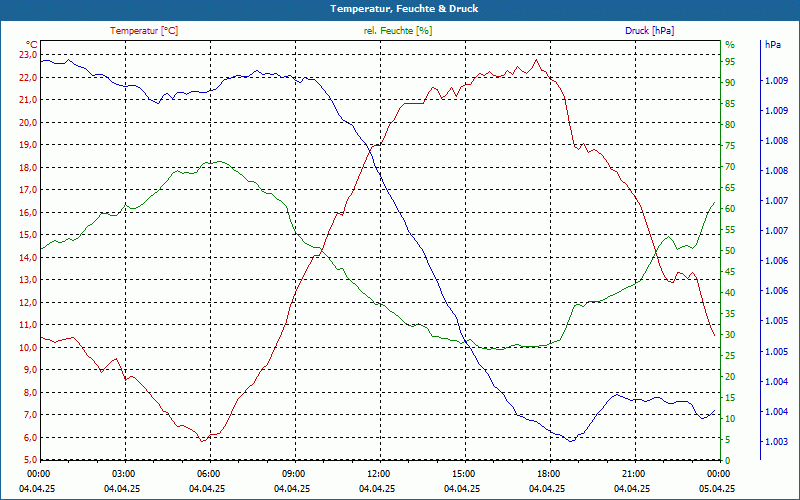Click the chart title "Temperatur, Feuchte & Druck"
This screenshot has height=500, width=800.
point(404,9)
